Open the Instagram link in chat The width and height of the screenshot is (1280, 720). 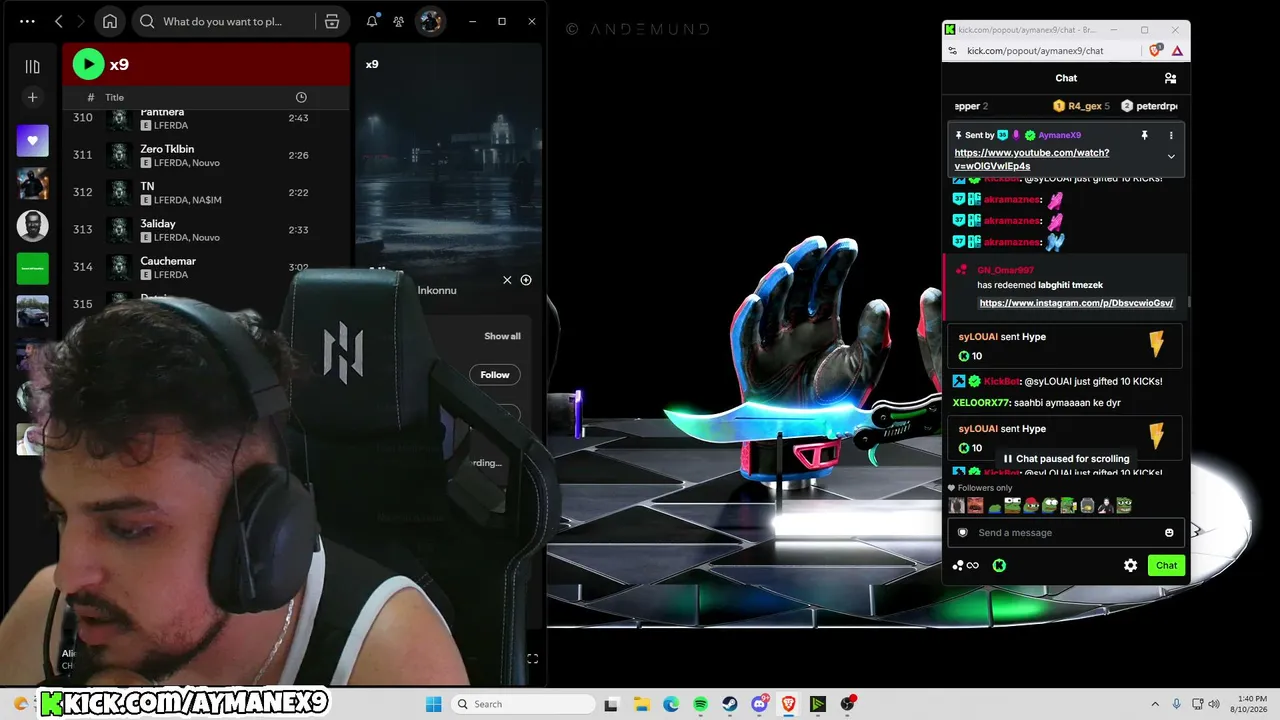coord(1076,303)
